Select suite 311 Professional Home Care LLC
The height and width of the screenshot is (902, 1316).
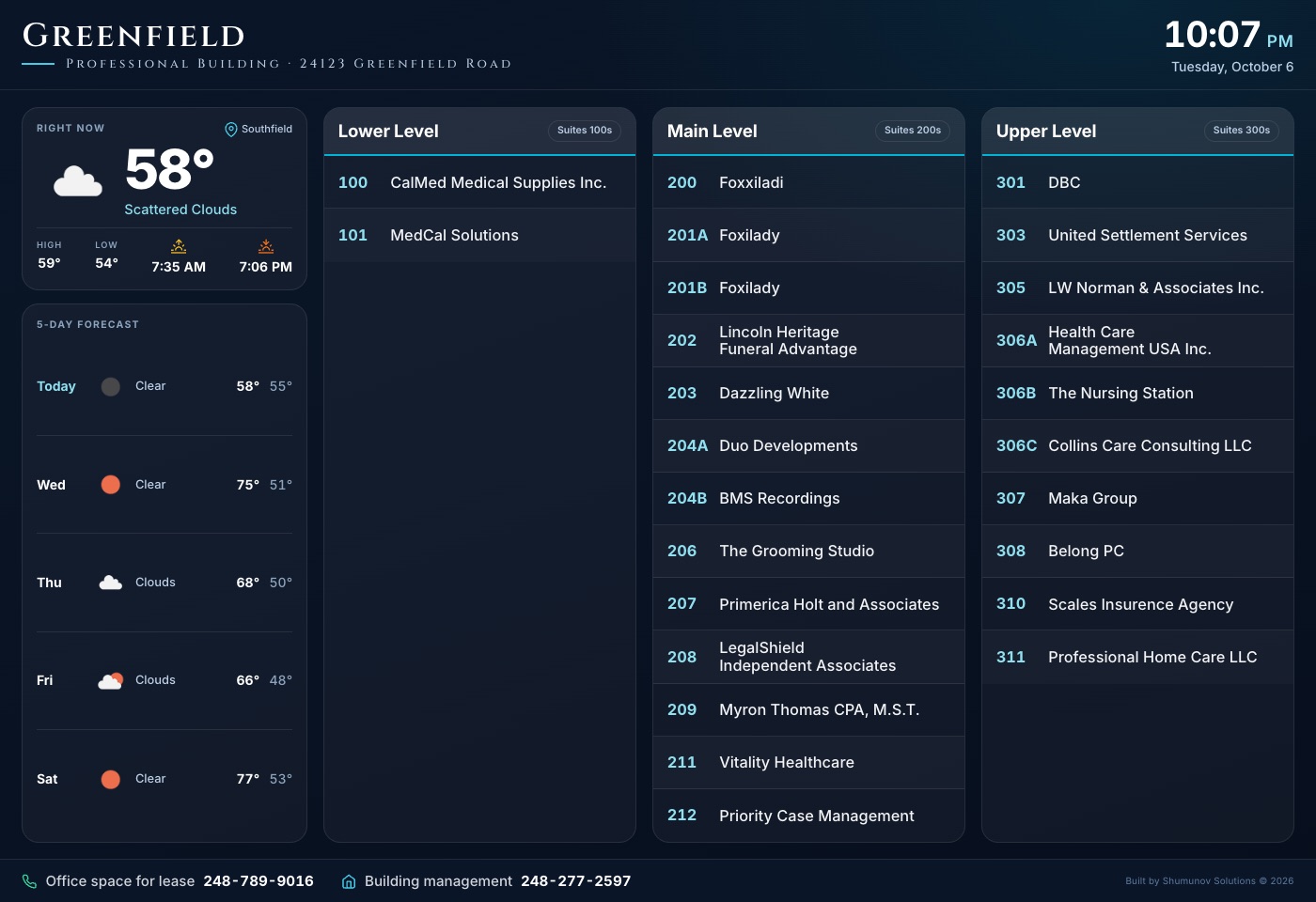[1137, 657]
